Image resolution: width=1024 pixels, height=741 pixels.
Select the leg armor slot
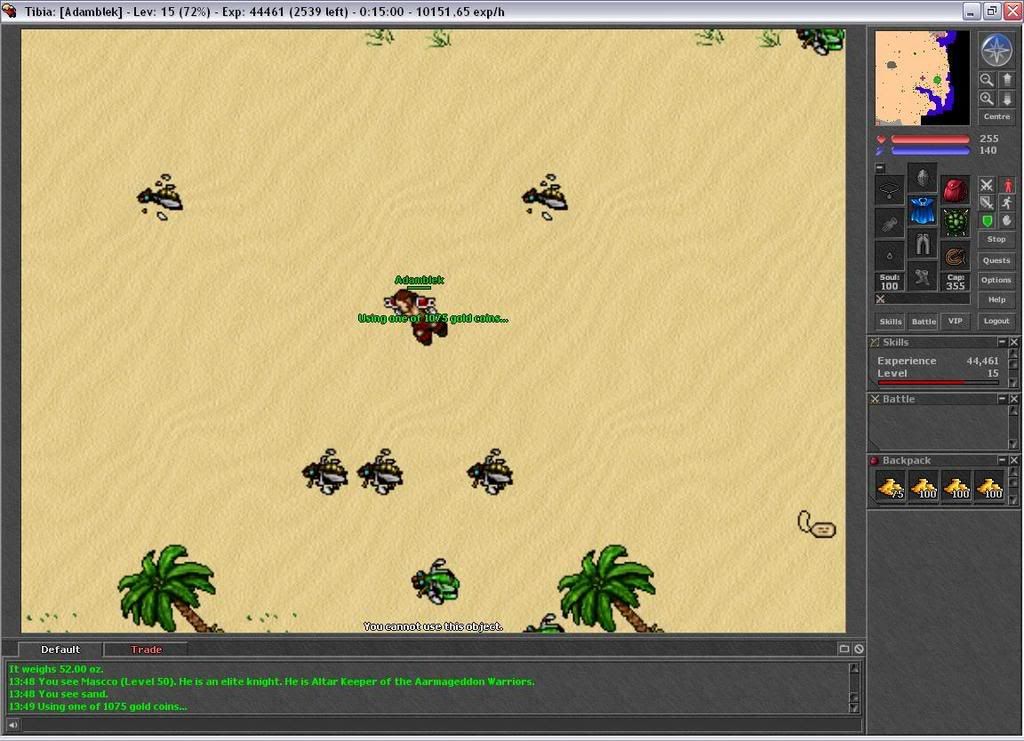click(x=922, y=244)
